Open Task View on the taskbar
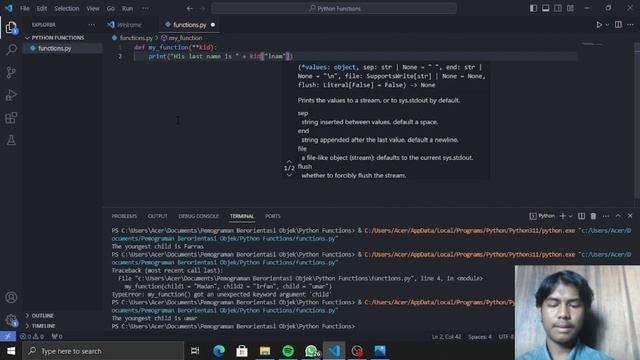 coord(195,351)
